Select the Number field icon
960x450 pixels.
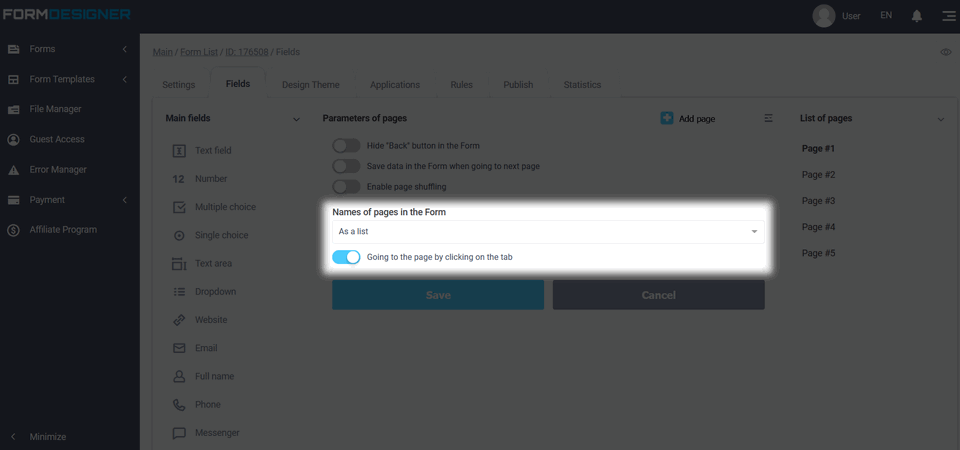point(179,179)
